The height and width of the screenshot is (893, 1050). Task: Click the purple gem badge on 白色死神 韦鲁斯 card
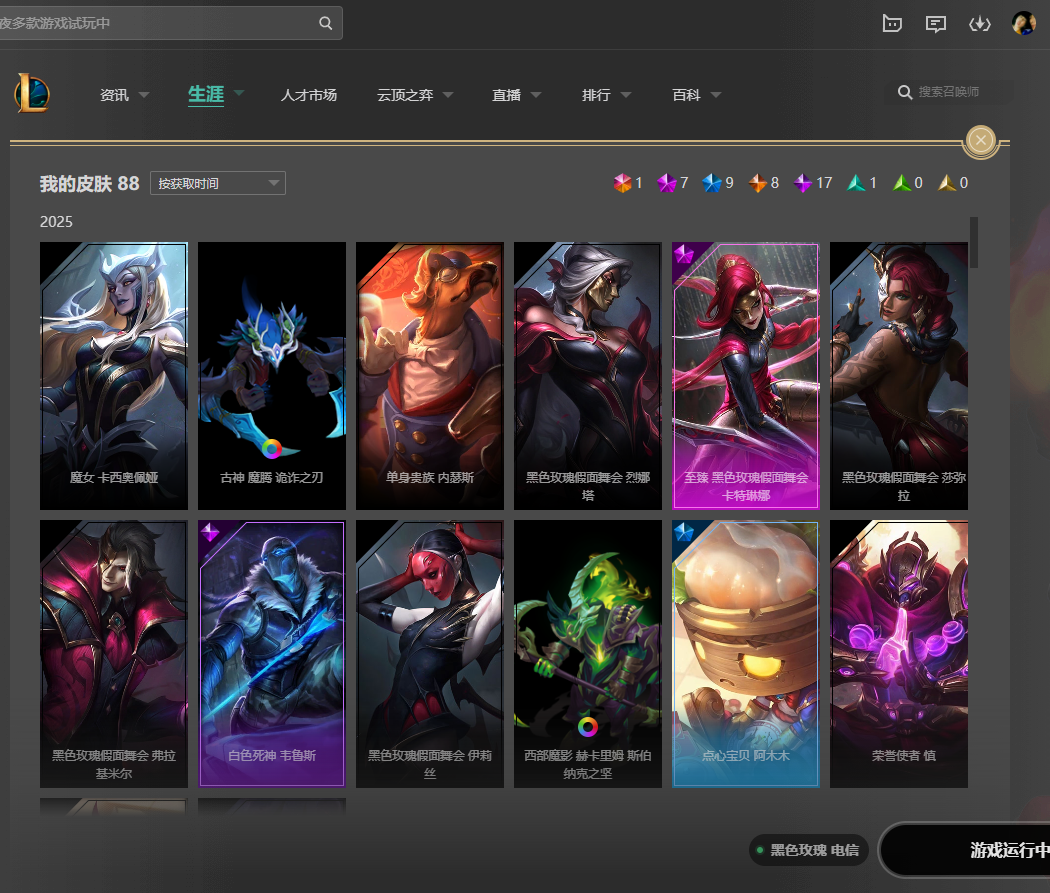pyautogui.click(x=210, y=532)
